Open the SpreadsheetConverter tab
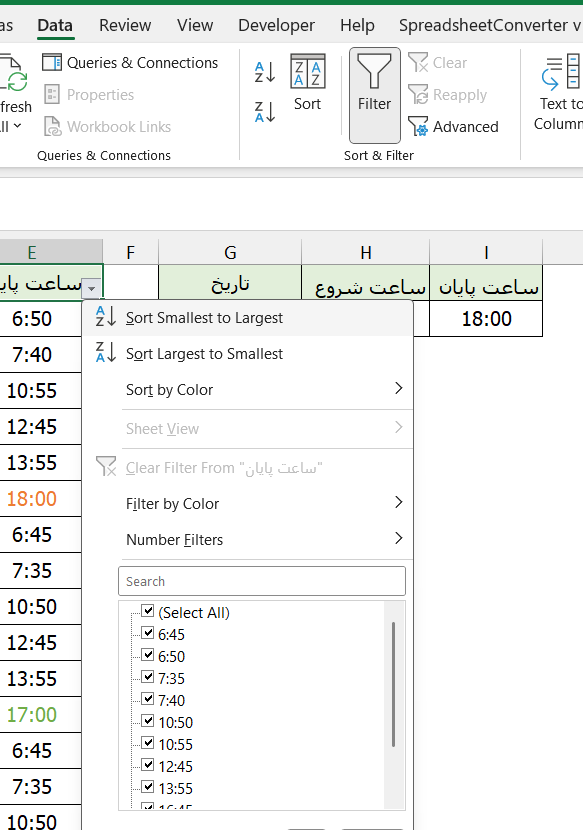 click(489, 25)
